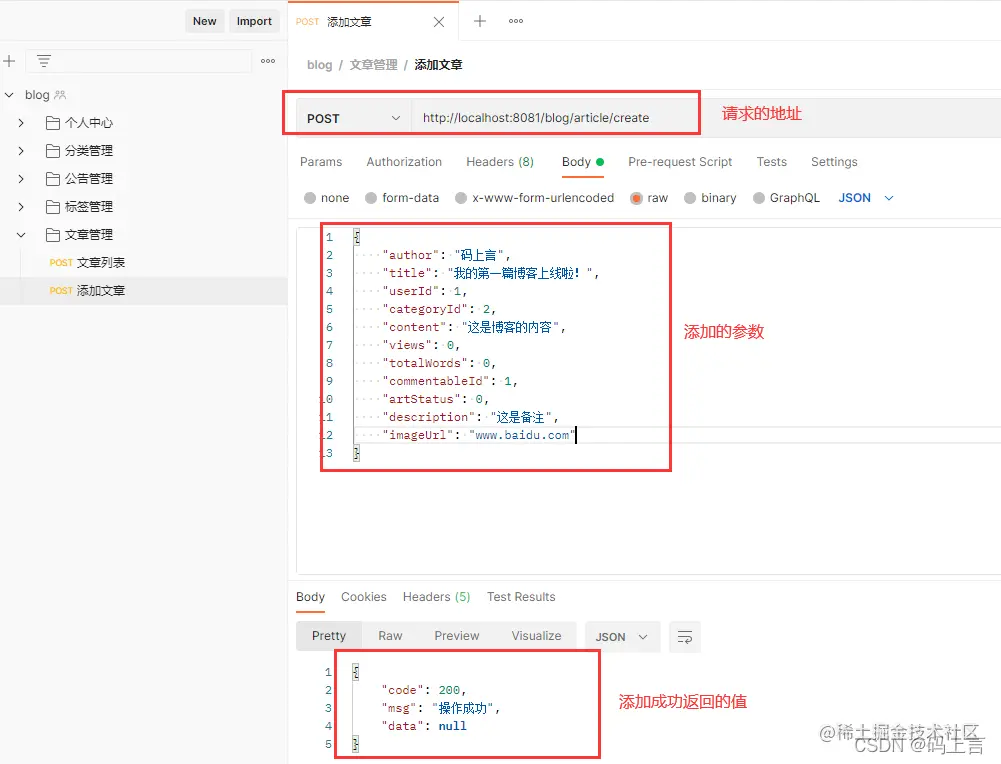The width and height of the screenshot is (1001, 764).
Task: Select the raw body type
Action: 636,198
